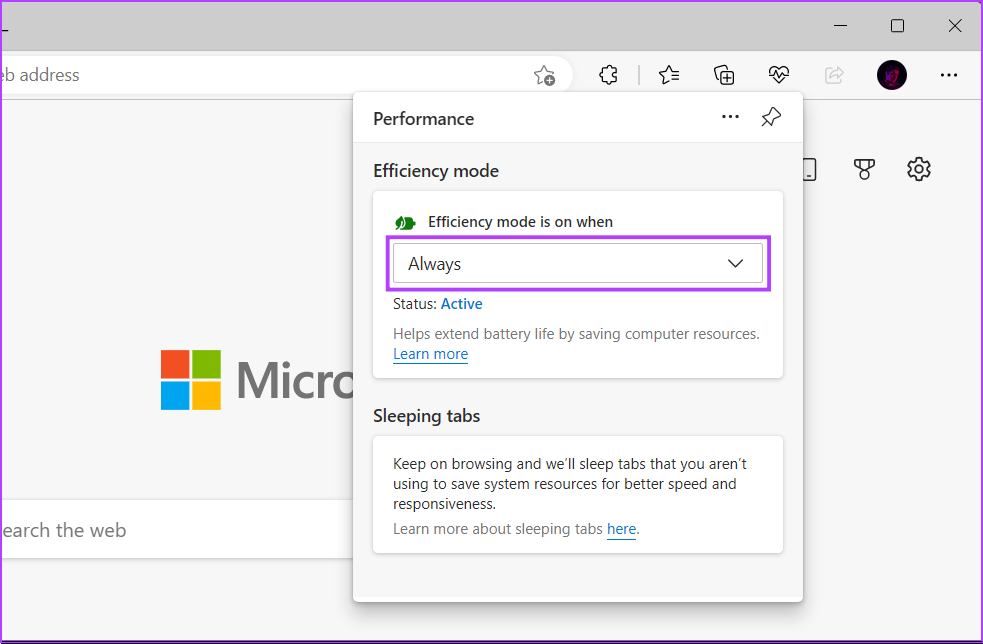Maximize the browser window
Image resolution: width=983 pixels, height=644 pixels.
point(897,26)
